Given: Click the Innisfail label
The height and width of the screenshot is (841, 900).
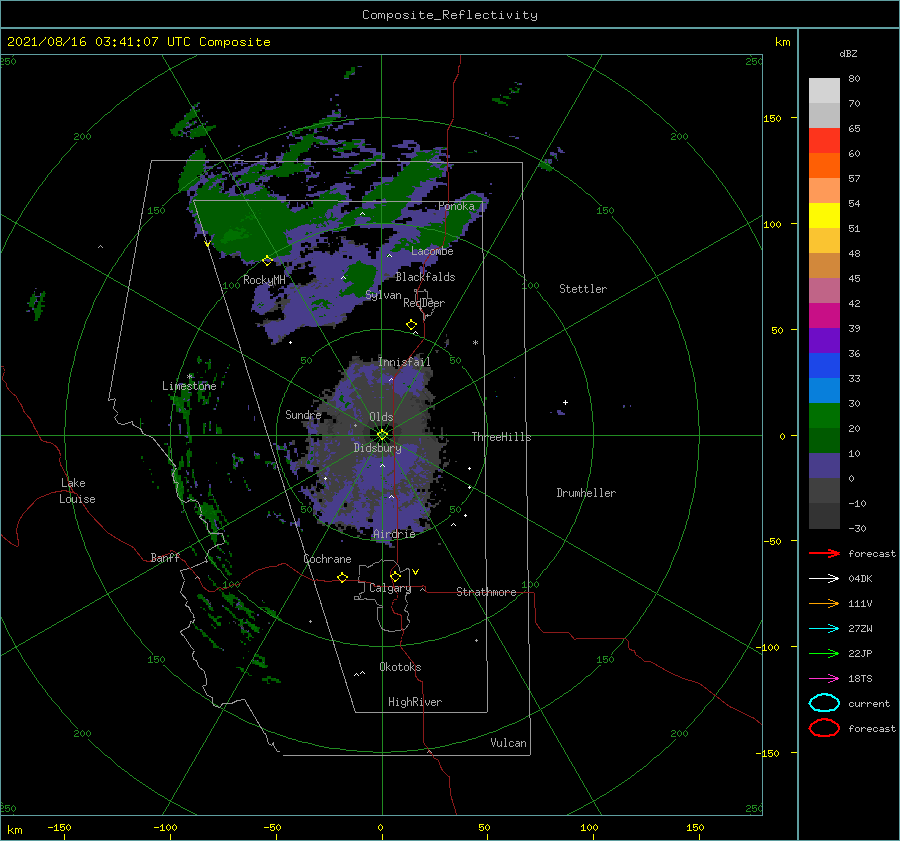Looking at the screenshot, I should point(404,362).
